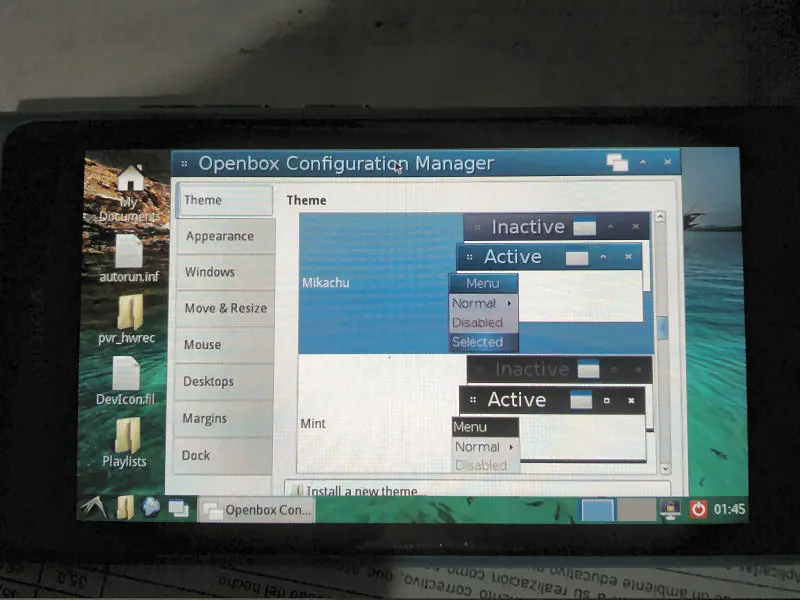Screen dimensions: 800x600
Task: Select the Appearance tab
Action: click(226, 236)
